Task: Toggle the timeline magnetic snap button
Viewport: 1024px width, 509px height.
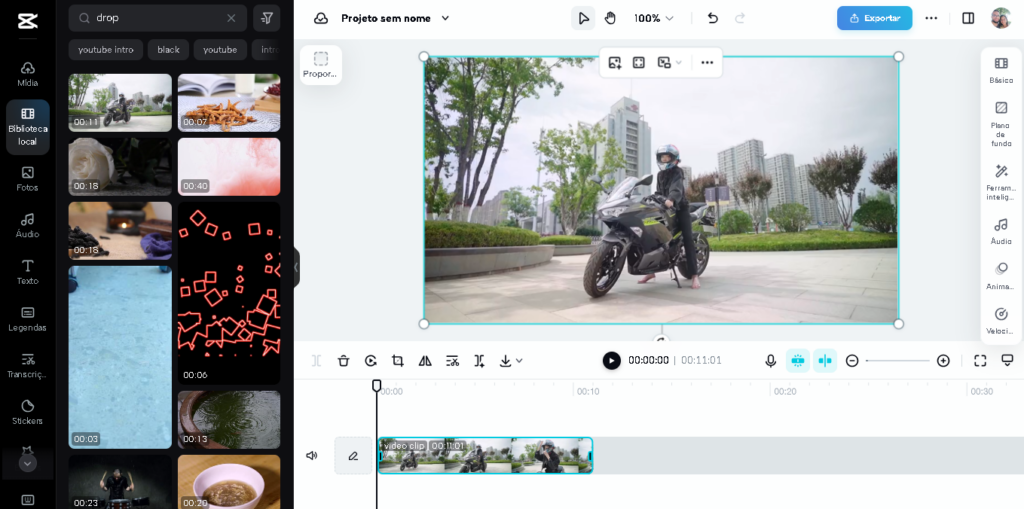Action: point(797,361)
